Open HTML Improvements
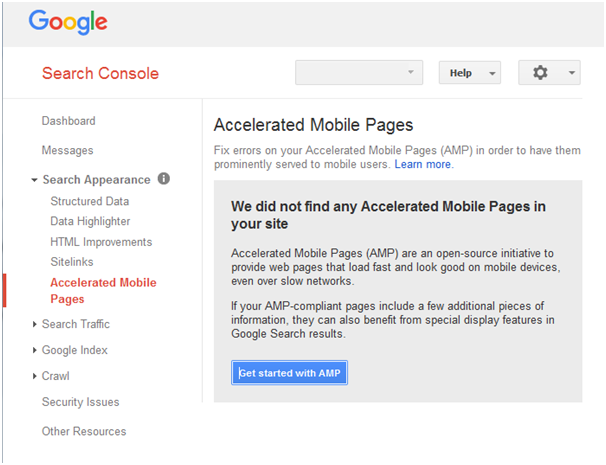 coord(101,242)
